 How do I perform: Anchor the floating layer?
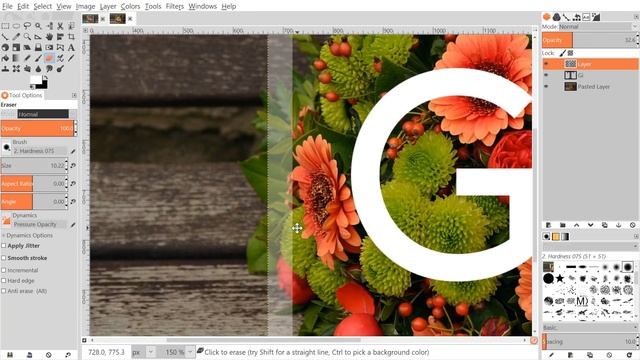click(618, 225)
